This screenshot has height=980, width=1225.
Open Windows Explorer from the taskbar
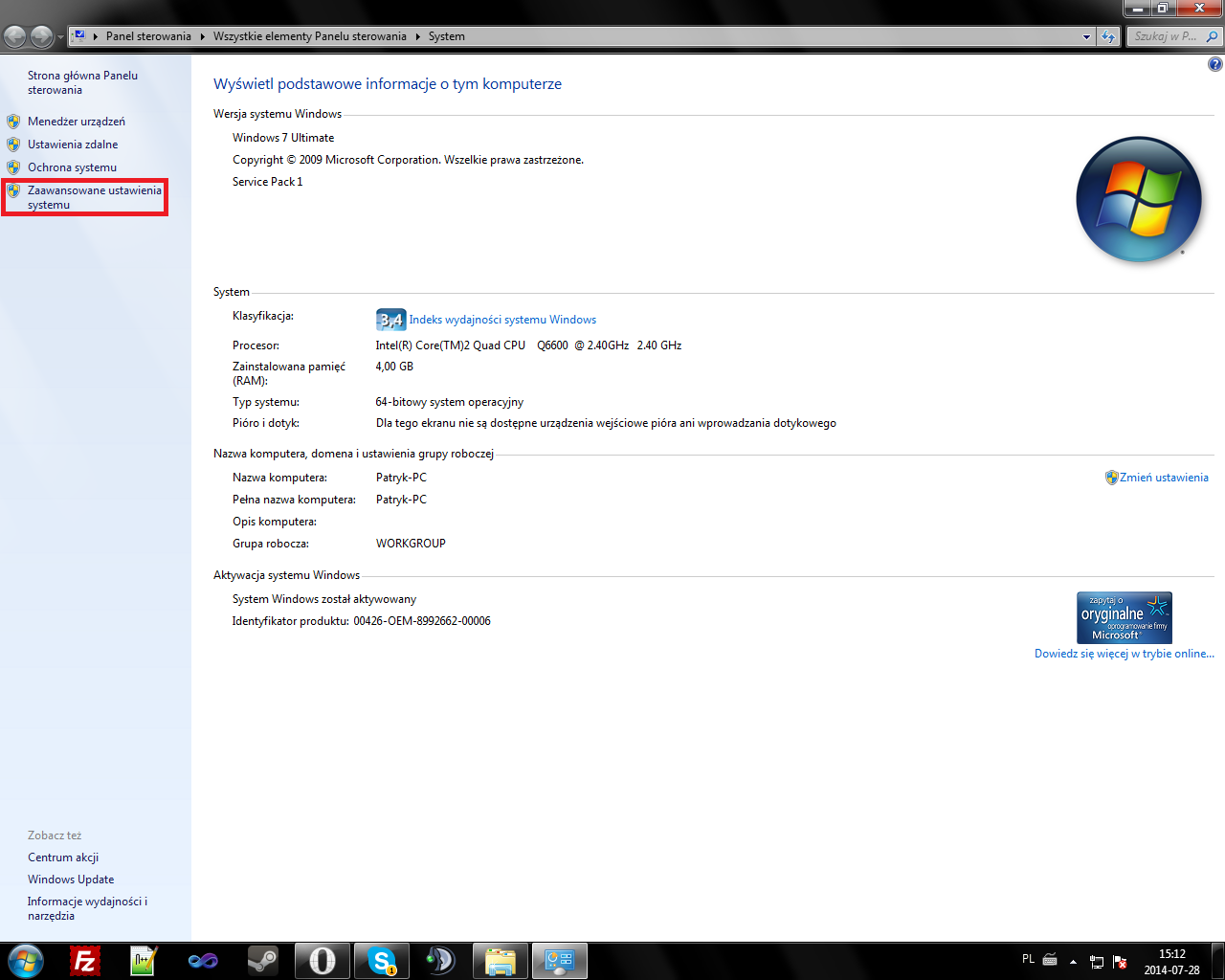click(x=501, y=961)
